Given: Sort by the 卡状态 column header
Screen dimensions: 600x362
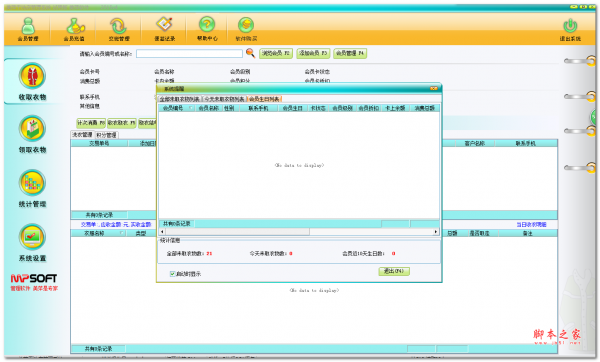Looking at the screenshot, I should point(318,108).
